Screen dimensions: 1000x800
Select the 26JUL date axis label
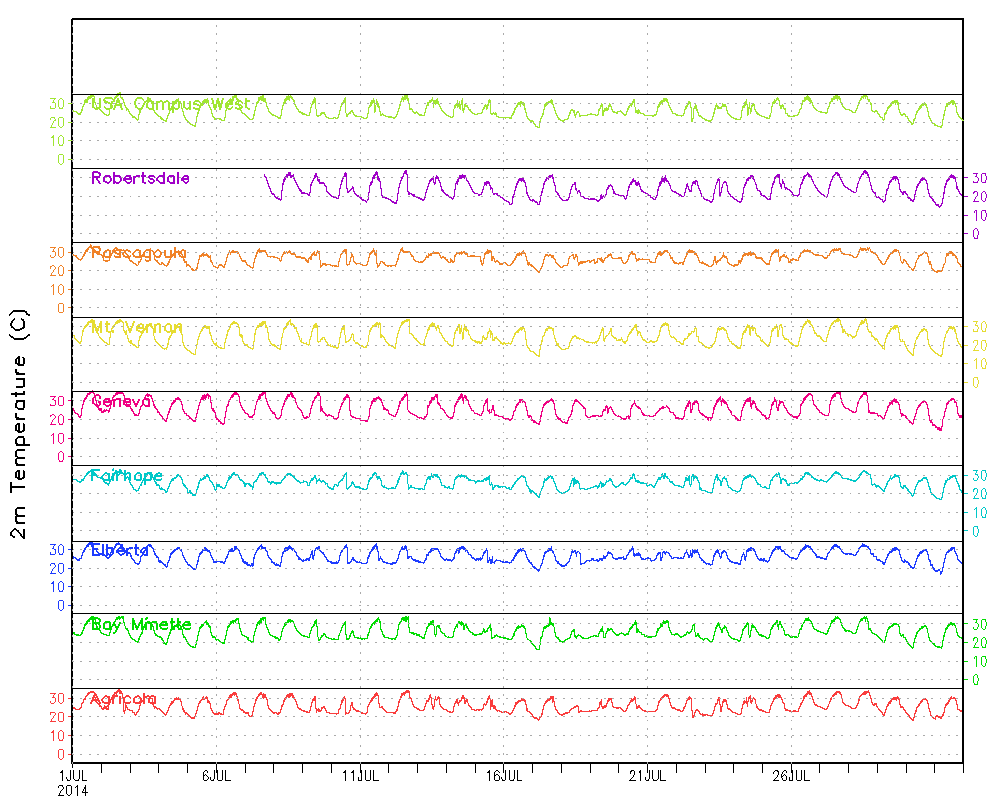coord(791,775)
